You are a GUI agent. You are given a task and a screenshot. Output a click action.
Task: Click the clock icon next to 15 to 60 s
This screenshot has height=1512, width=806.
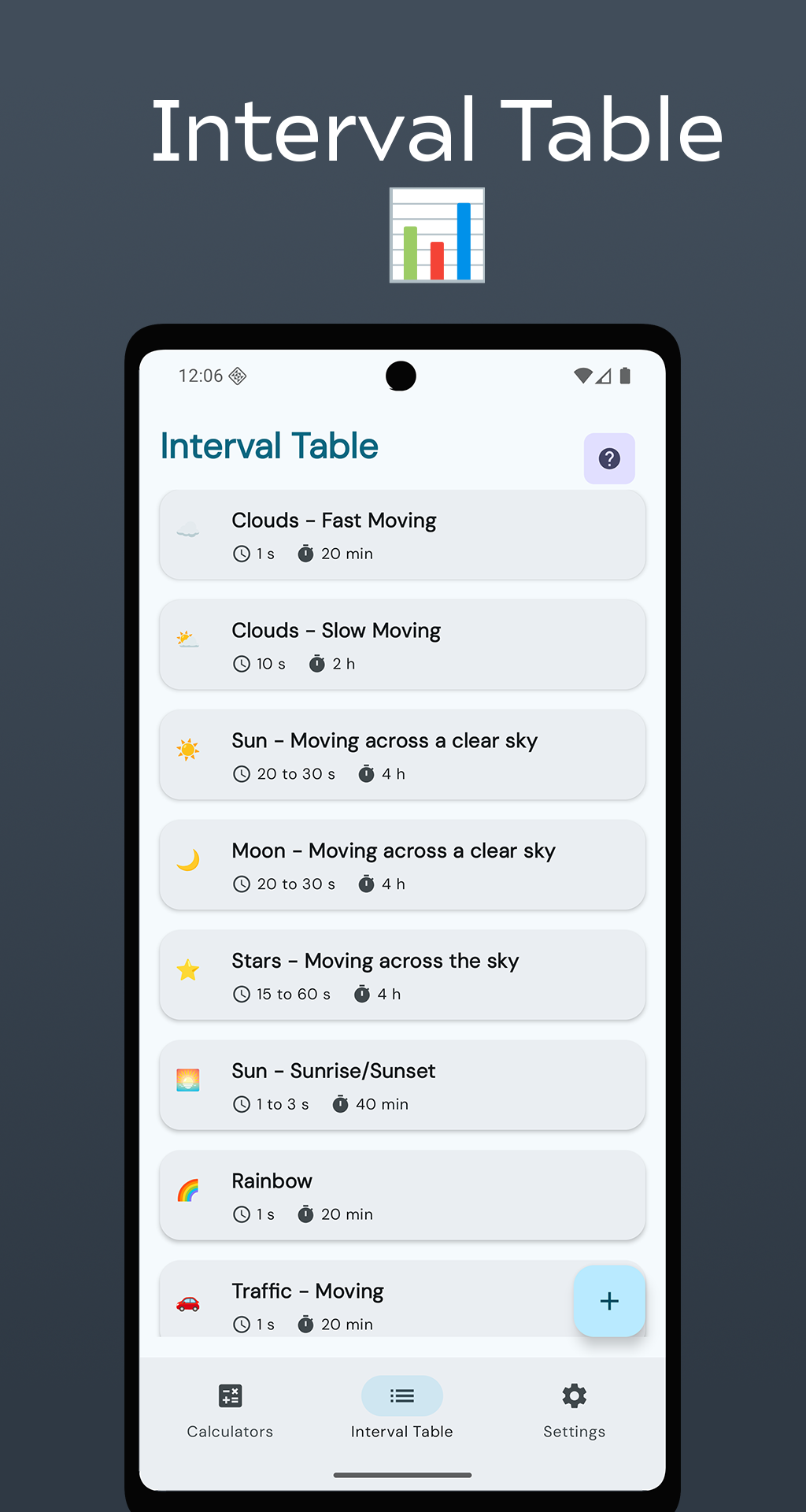(242, 995)
